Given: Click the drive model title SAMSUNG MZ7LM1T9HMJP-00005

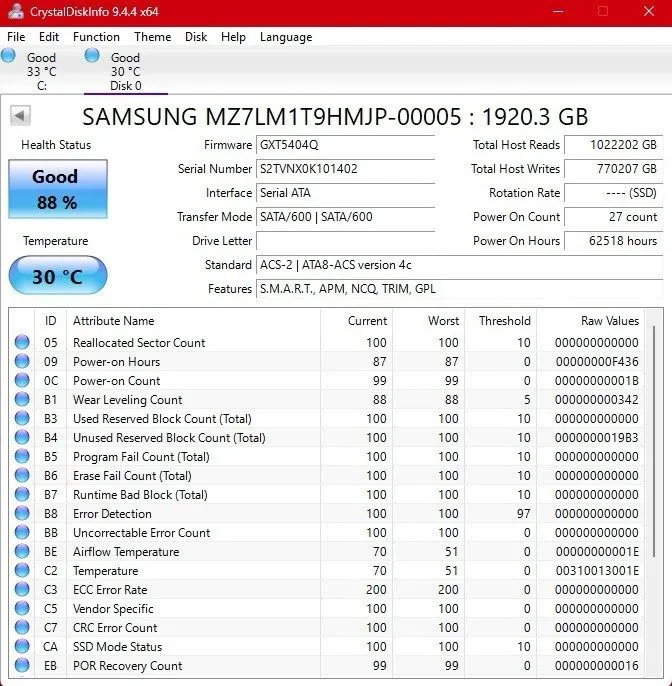Looking at the screenshot, I should 272,117.
